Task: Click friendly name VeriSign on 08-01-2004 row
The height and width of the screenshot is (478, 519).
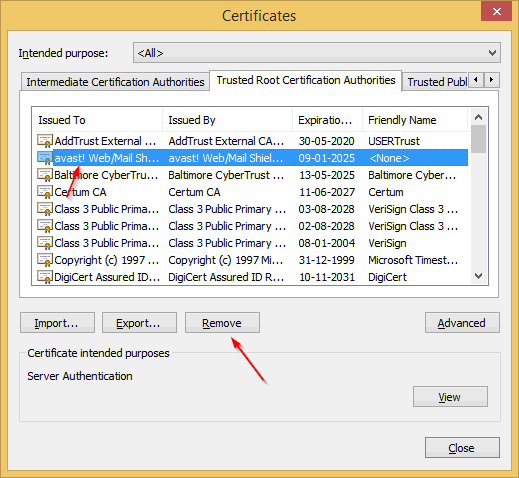Action: pos(387,243)
